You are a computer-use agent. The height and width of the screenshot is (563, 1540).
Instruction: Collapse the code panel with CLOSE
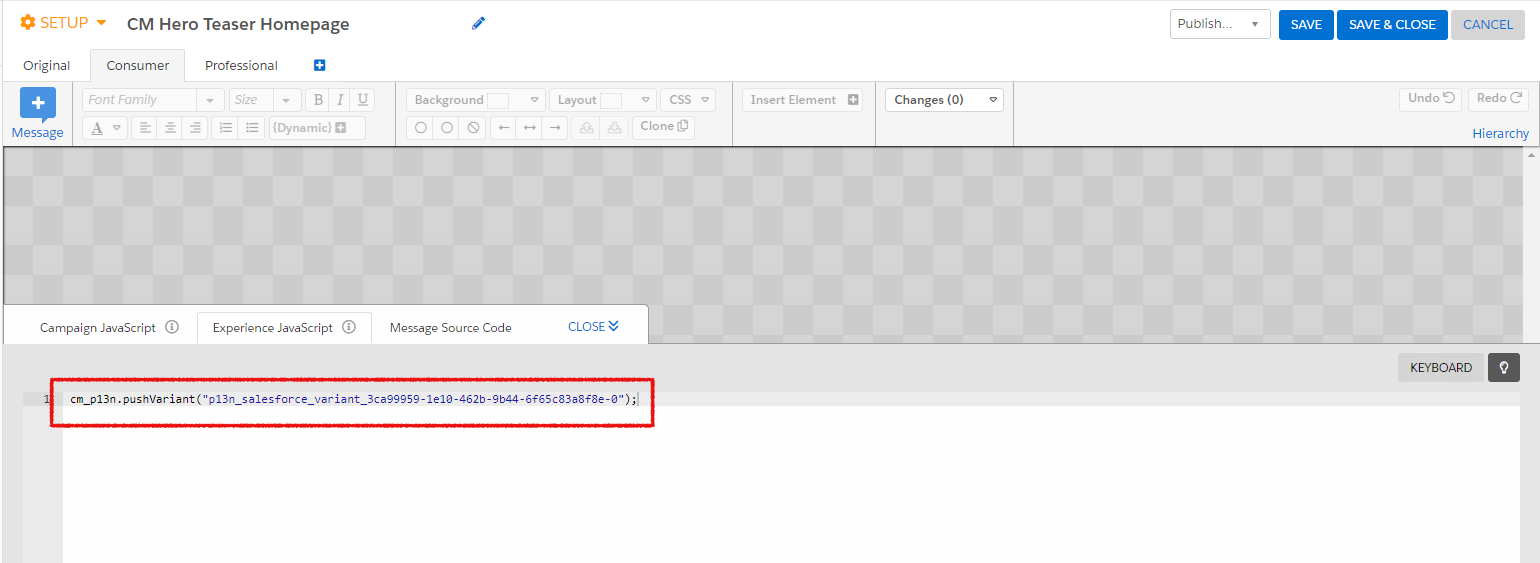point(594,327)
